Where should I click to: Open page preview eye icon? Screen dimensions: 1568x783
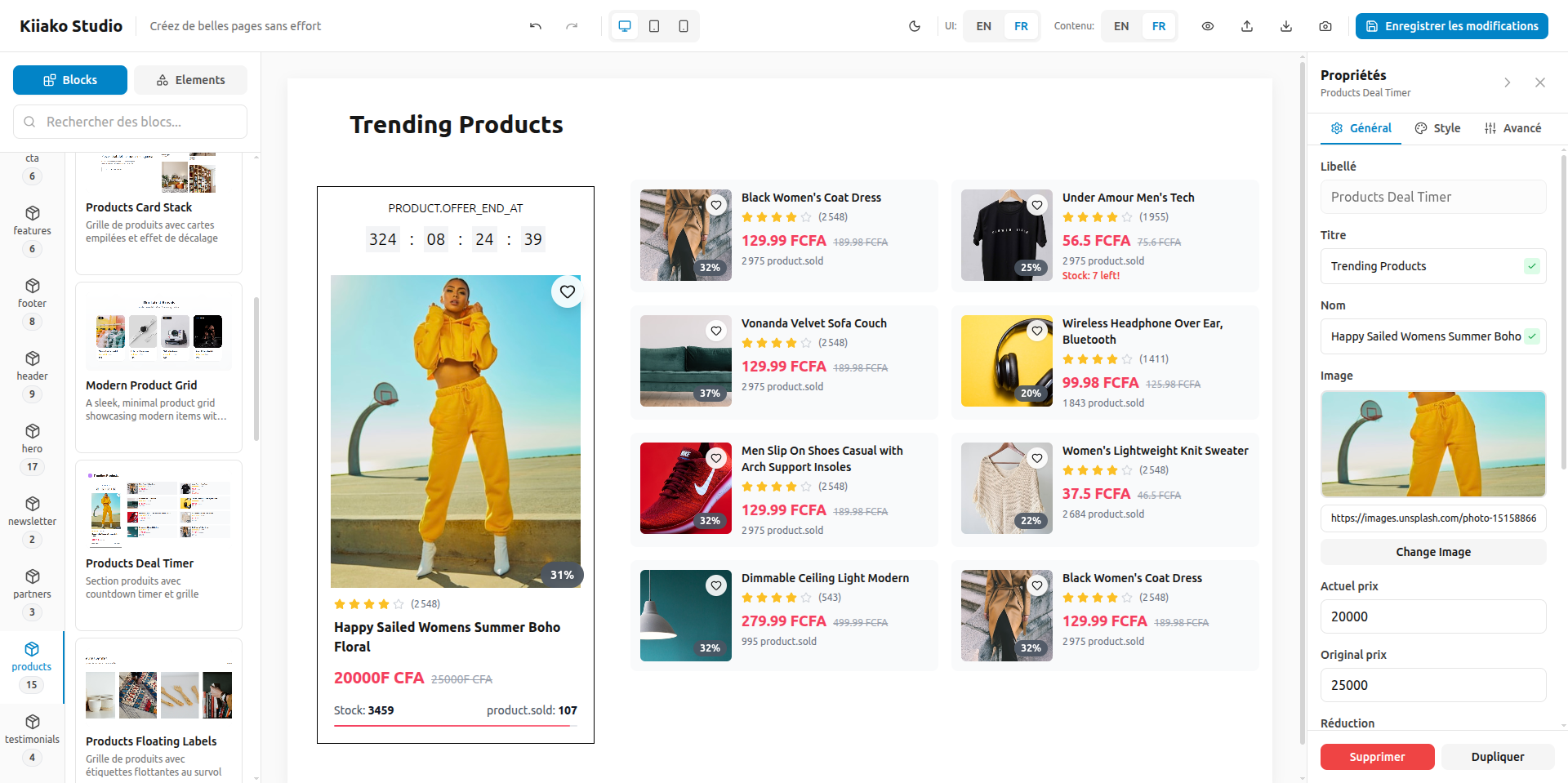(x=1208, y=26)
